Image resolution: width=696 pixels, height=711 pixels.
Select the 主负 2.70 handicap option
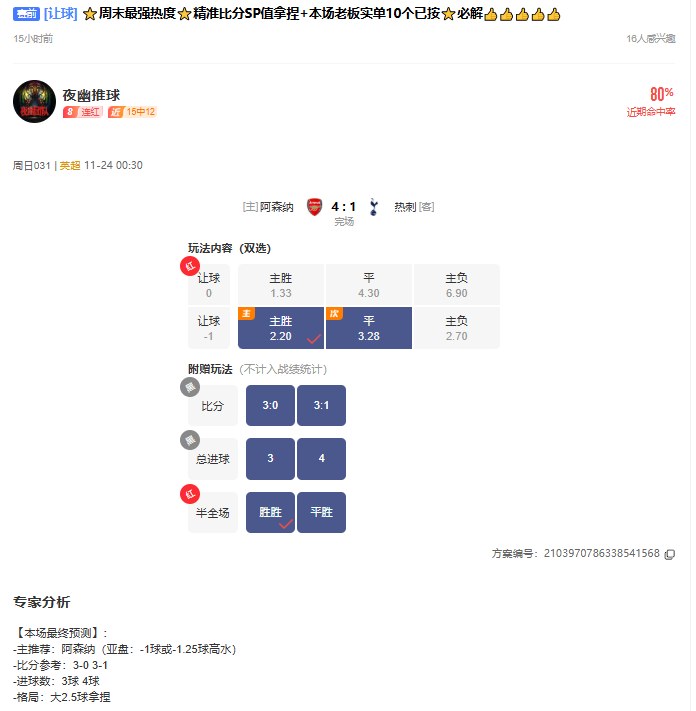click(457, 328)
